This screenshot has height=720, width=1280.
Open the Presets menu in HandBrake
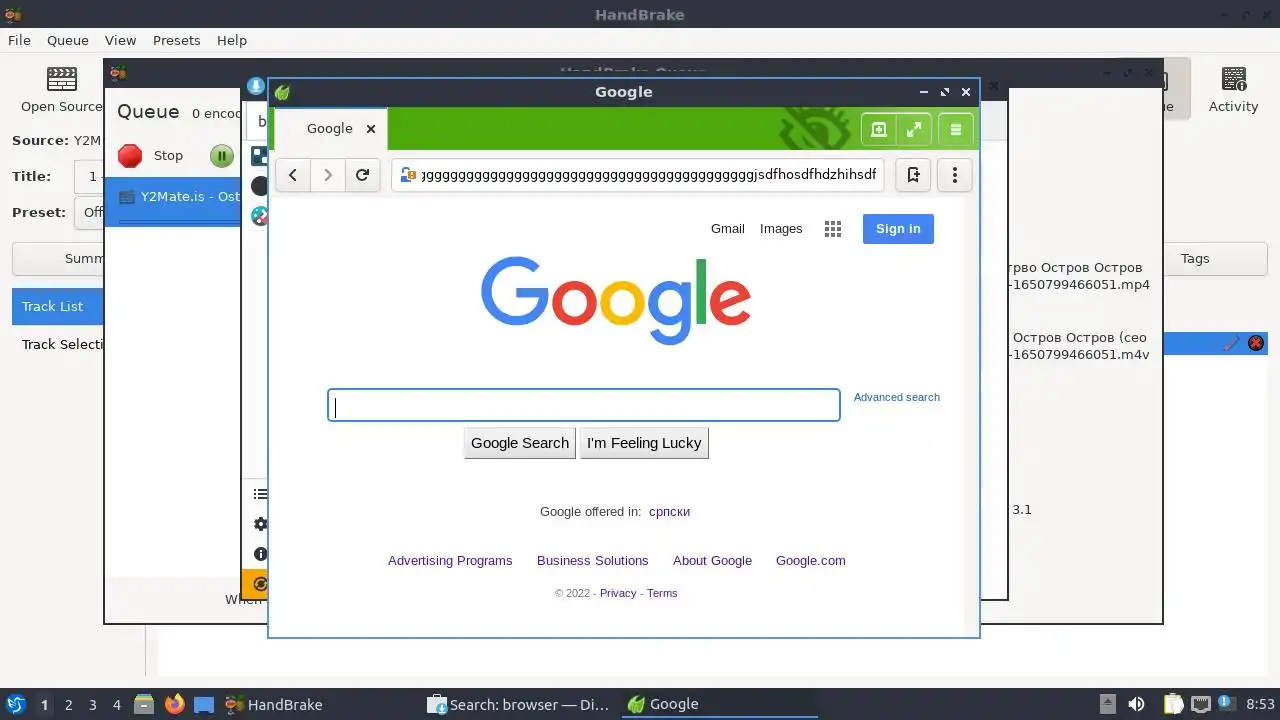tap(176, 40)
